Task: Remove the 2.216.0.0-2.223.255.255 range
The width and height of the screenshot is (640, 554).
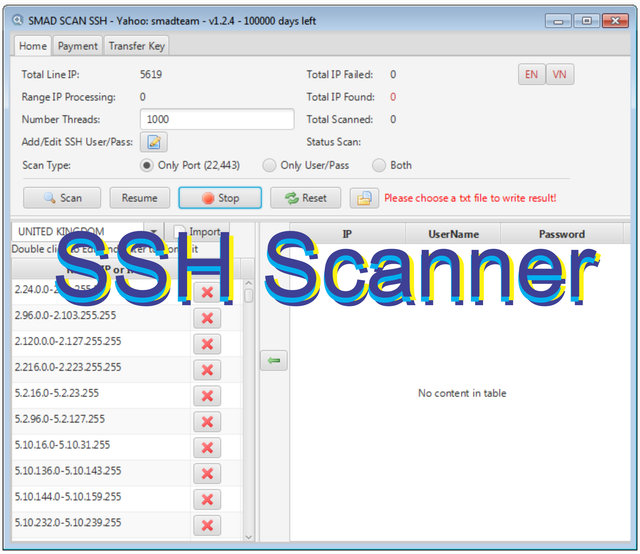Action: click(207, 370)
